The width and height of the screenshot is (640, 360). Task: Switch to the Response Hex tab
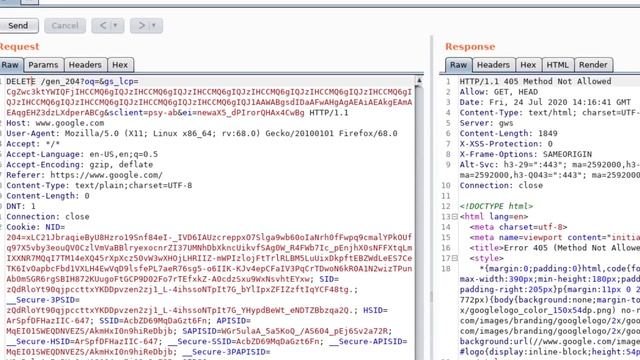coord(528,65)
